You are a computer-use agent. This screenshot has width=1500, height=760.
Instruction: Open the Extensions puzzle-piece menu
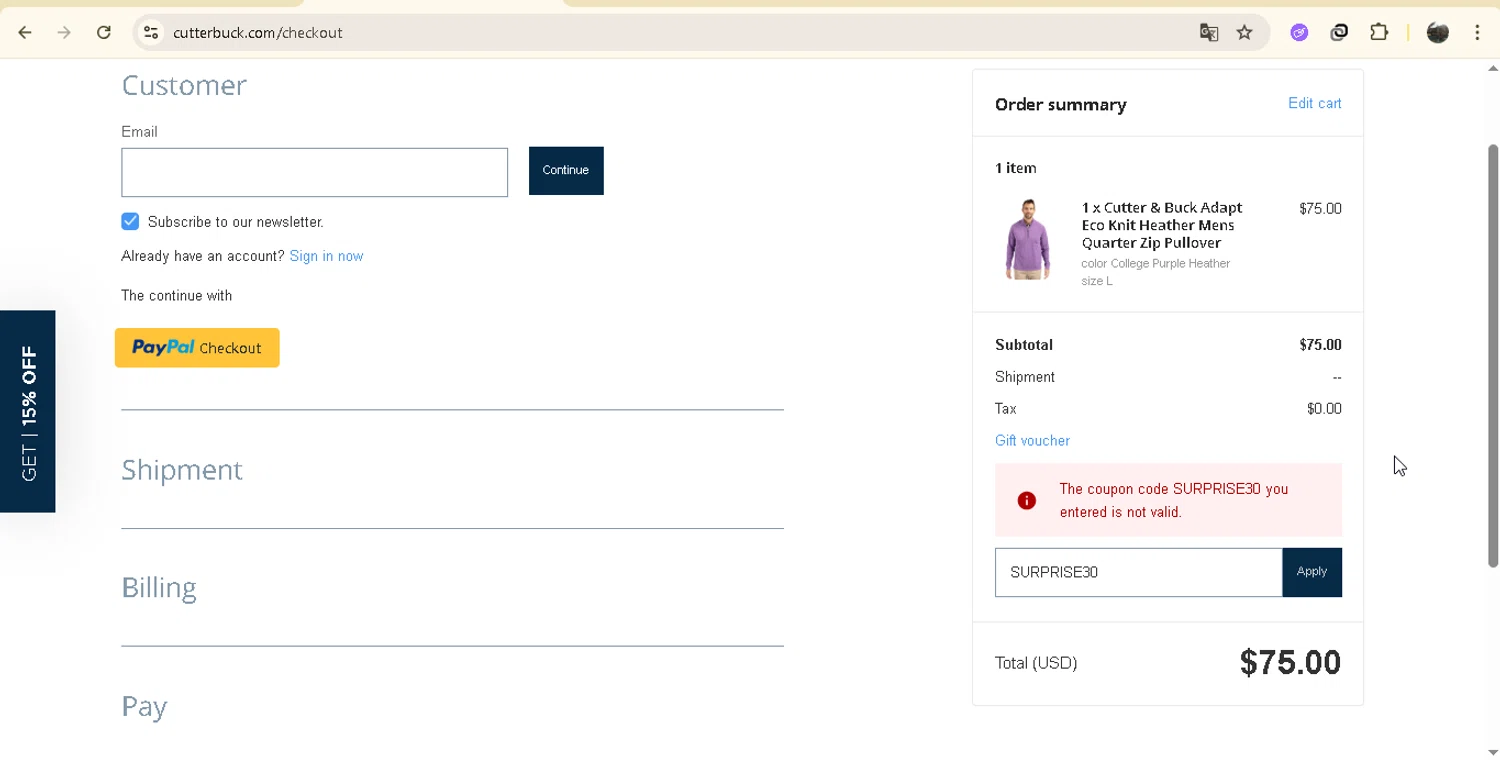[x=1379, y=33]
